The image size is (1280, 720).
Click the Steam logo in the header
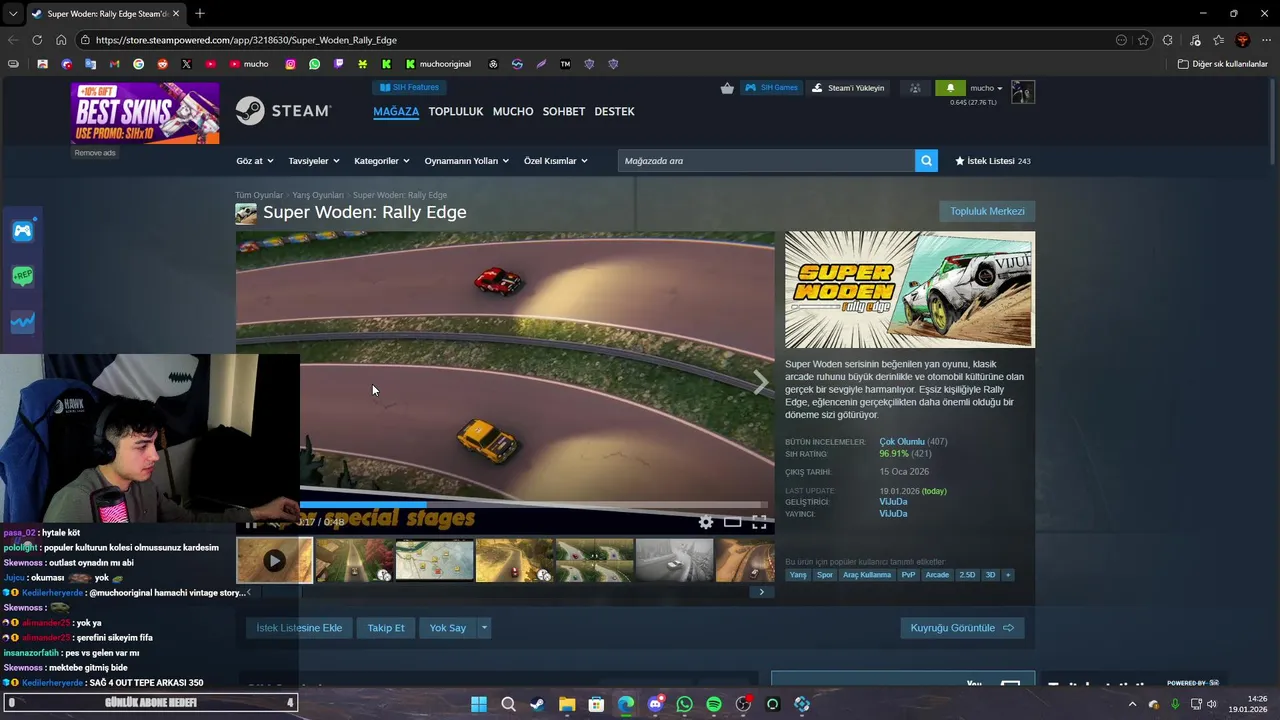pos(283,111)
